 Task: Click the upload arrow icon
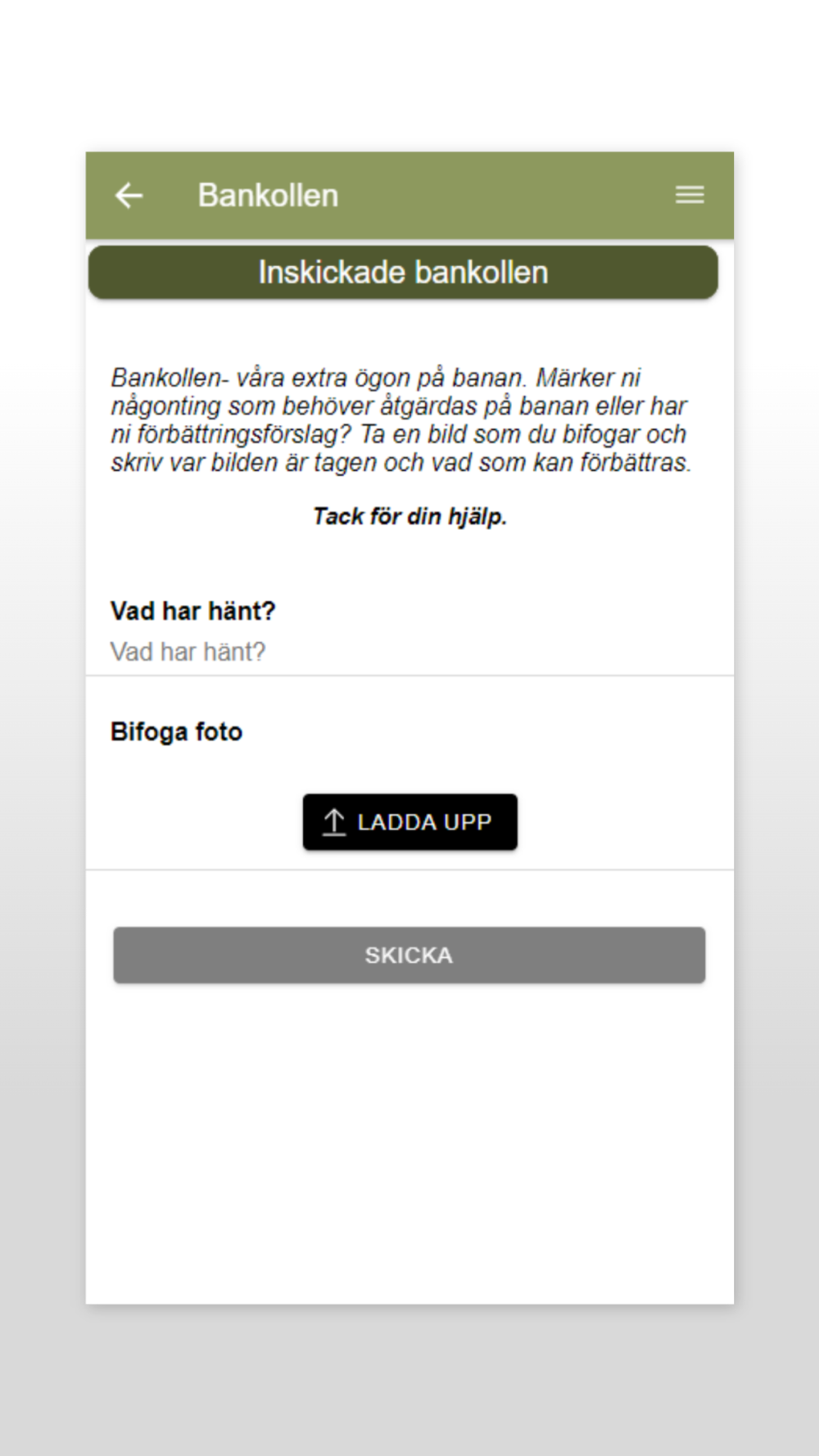[334, 821]
